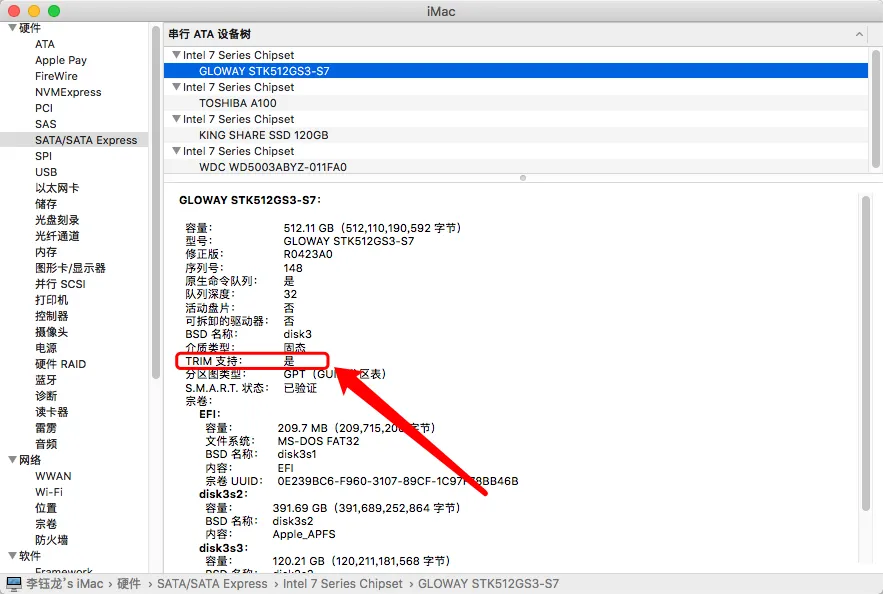Screen dimensions: 883x594
Task: Open 防火墙 under 网络
Action: point(51,540)
